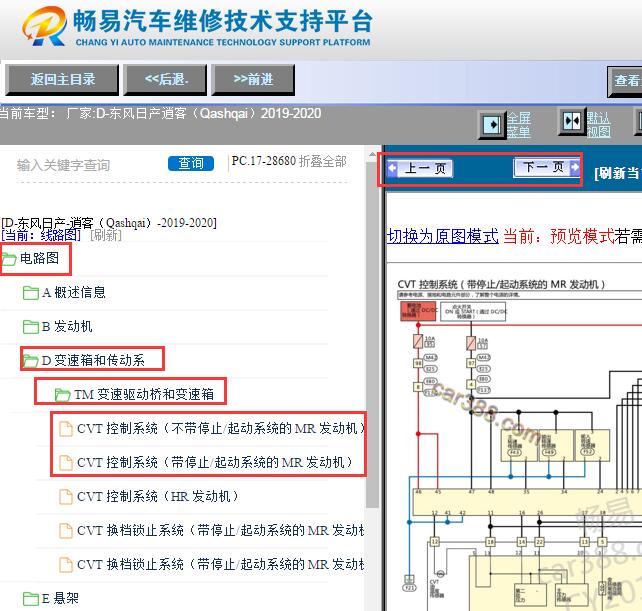Open A 概述信息 tree item
Screen dimensions: 642x611
[x=74, y=292]
